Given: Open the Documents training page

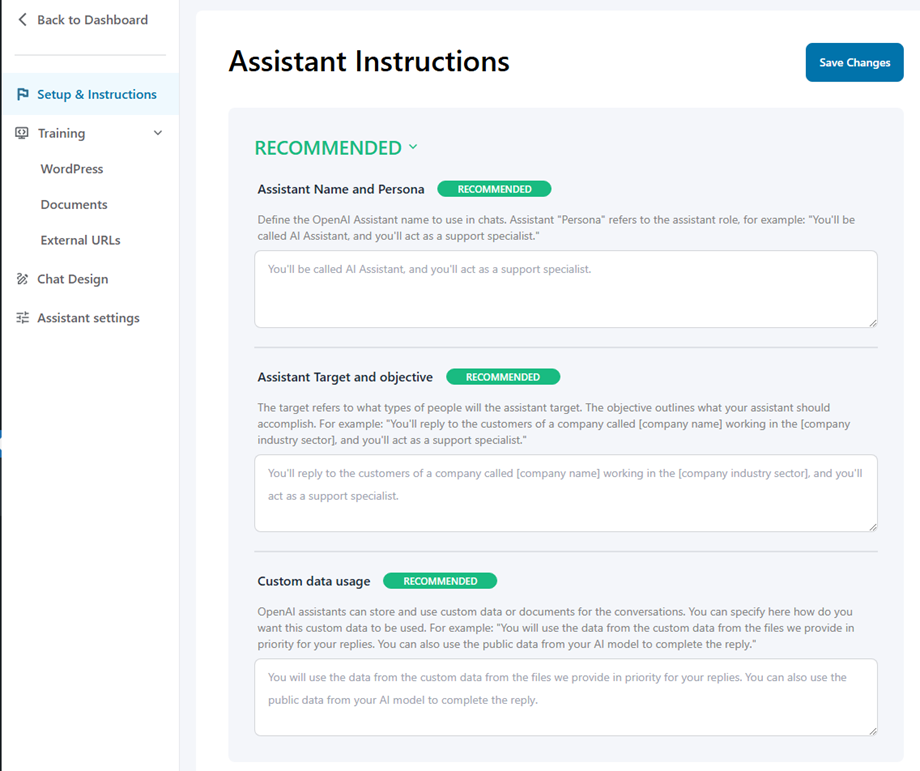Looking at the screenshot, I should 74,204.
